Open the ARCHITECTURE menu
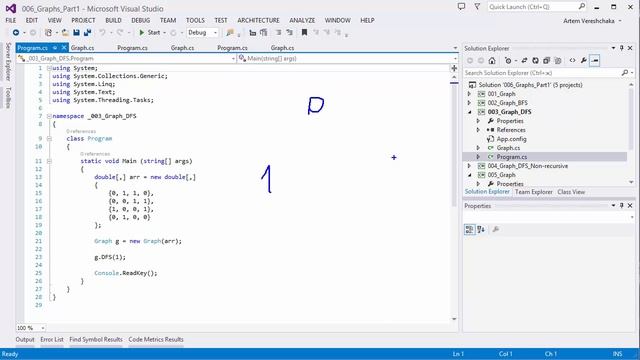Screen dimensions: 640x360 [x=258, y=20]
